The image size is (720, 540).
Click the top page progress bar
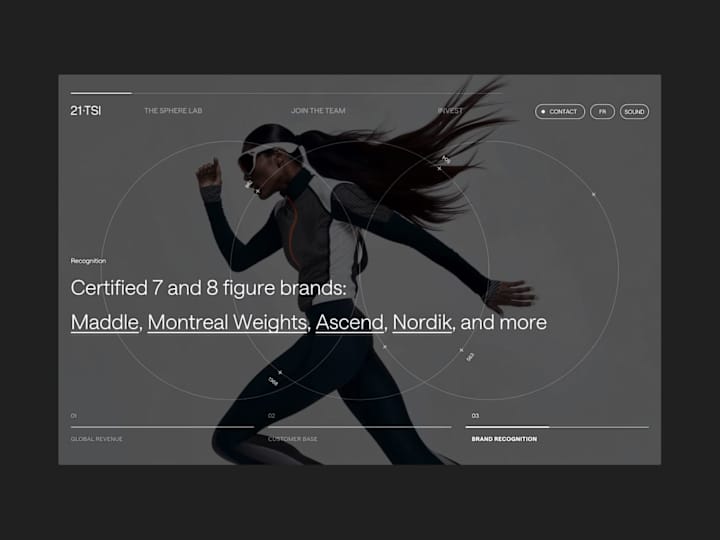click(287, 93)
